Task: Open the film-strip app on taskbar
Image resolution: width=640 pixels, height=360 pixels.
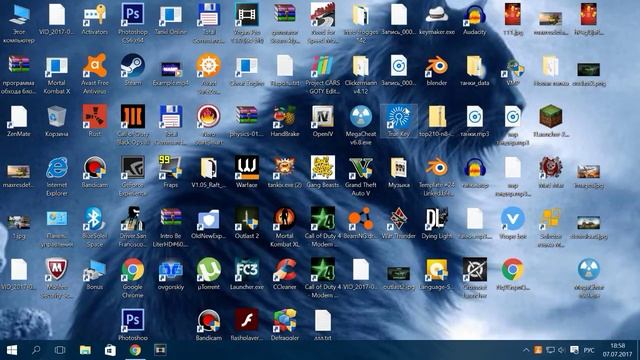Action: coord(160,350)
